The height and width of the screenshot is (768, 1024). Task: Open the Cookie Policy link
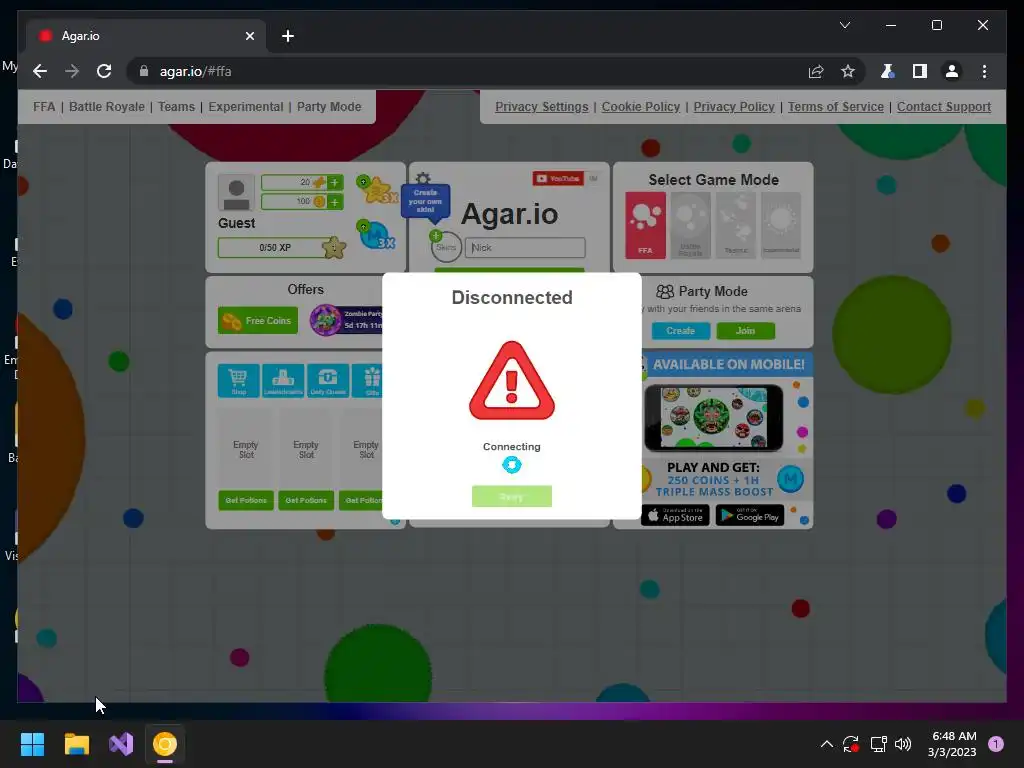[641, 106]
